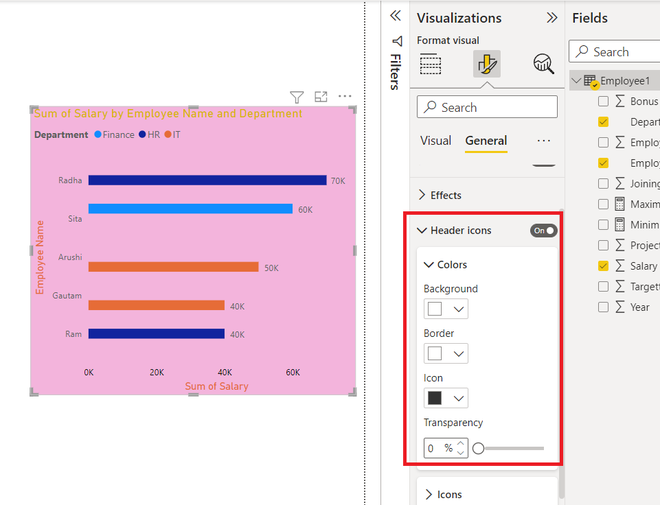Screen dimensions: 660x505
Task: Open focus mode icon above the chart
Action: point(321,97)
